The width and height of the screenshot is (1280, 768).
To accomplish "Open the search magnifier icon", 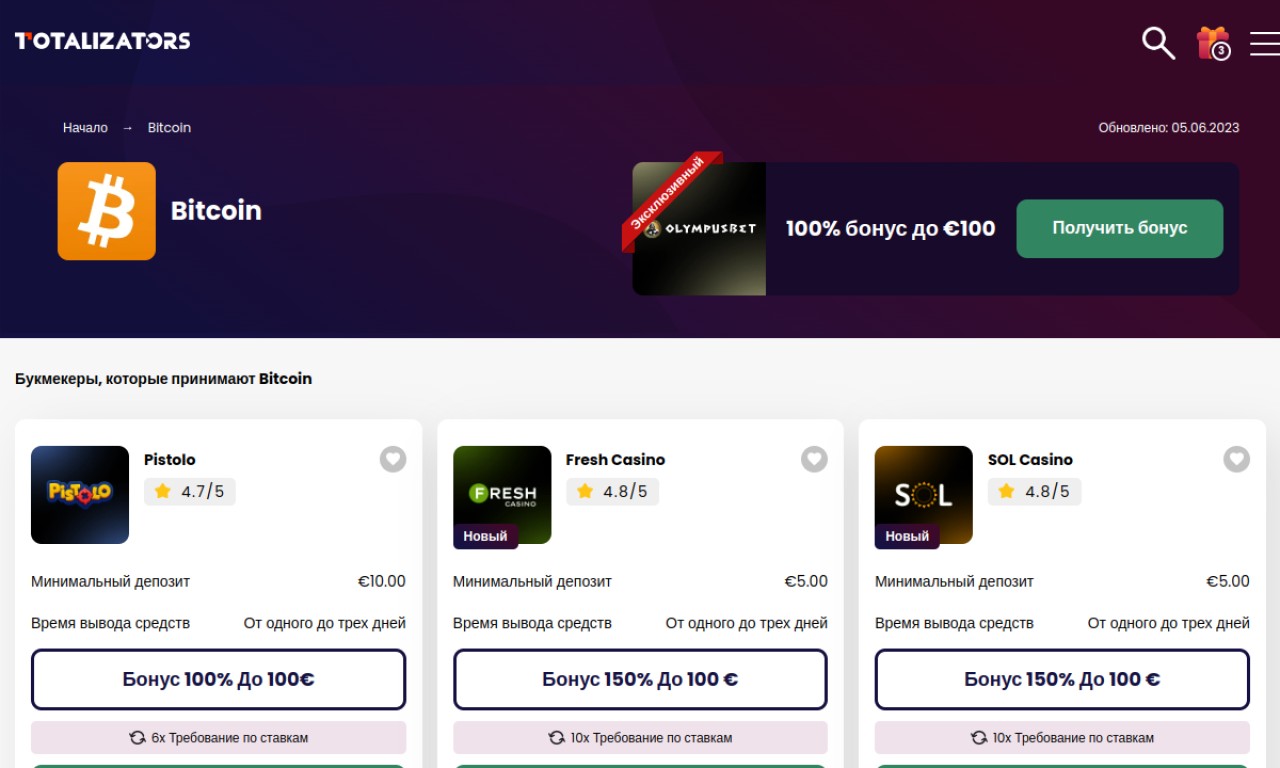I will pos(1158,43).
